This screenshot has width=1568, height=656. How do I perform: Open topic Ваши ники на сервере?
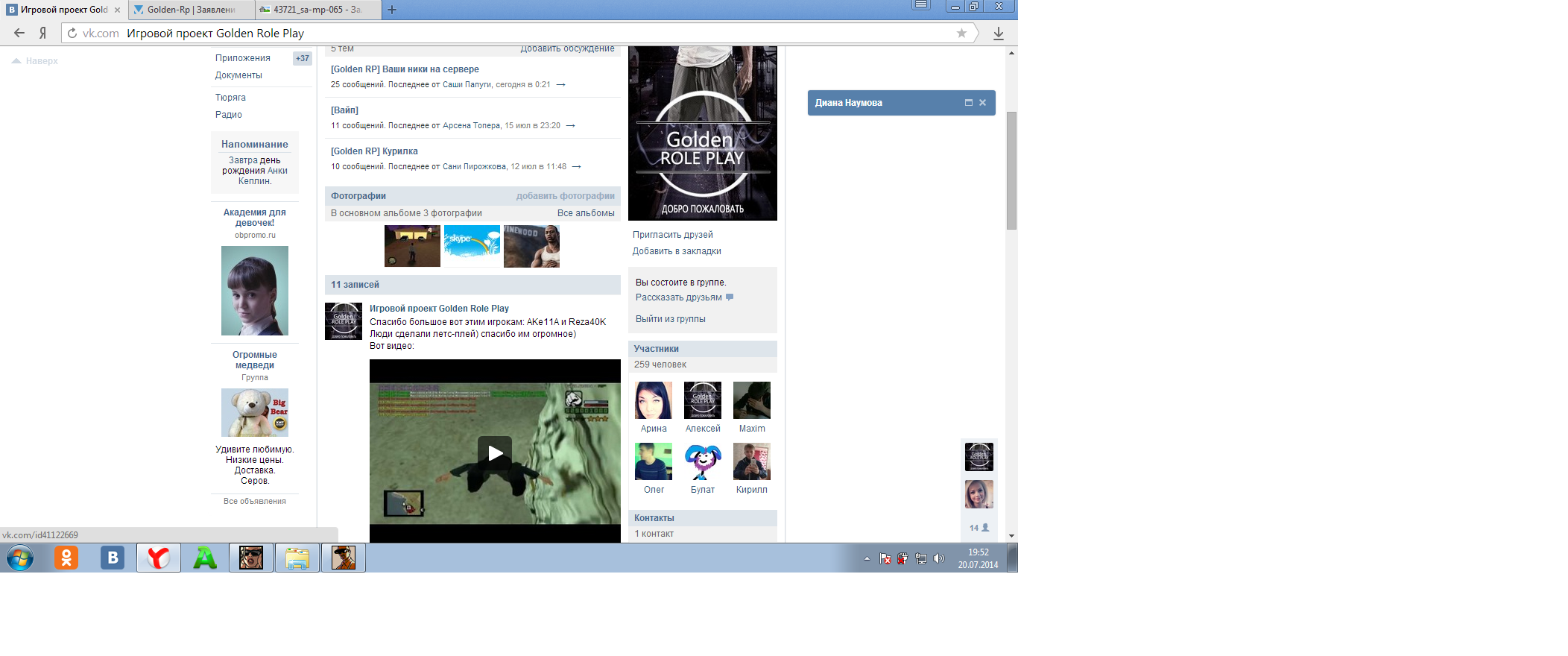[405, 69]
